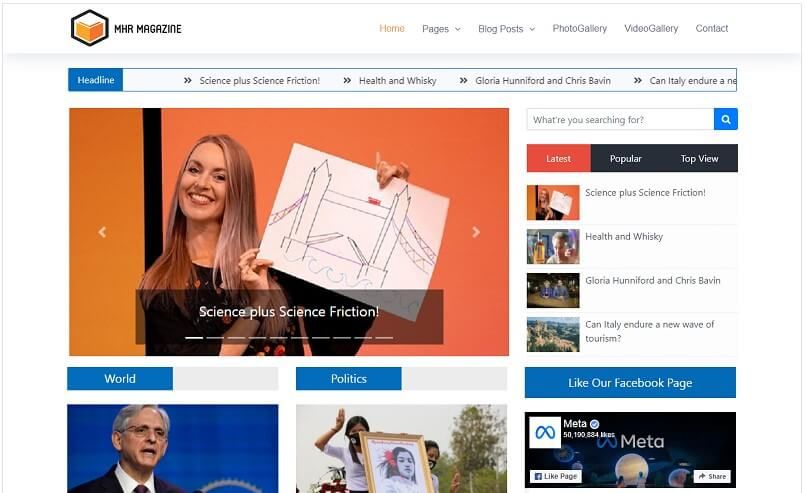Viewport: 806px width, 493px height.
Task: Expand the Blog Posts dropdown menu
Action: [x=506, y=29]
